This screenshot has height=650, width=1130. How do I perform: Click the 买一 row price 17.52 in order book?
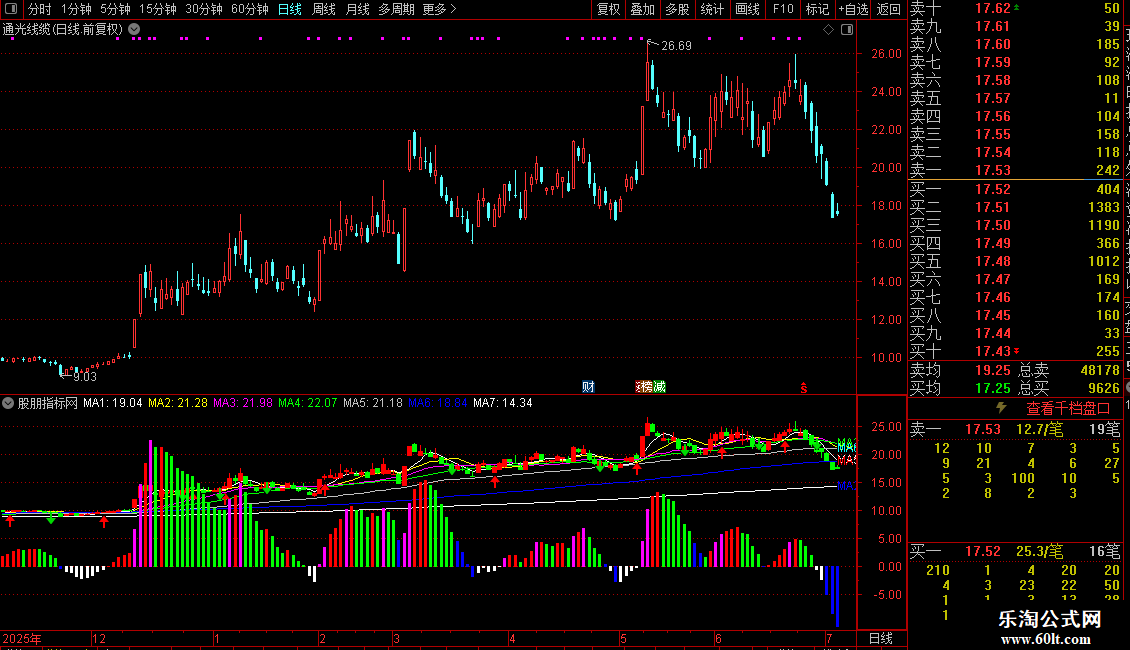click(x=993, y=189)
